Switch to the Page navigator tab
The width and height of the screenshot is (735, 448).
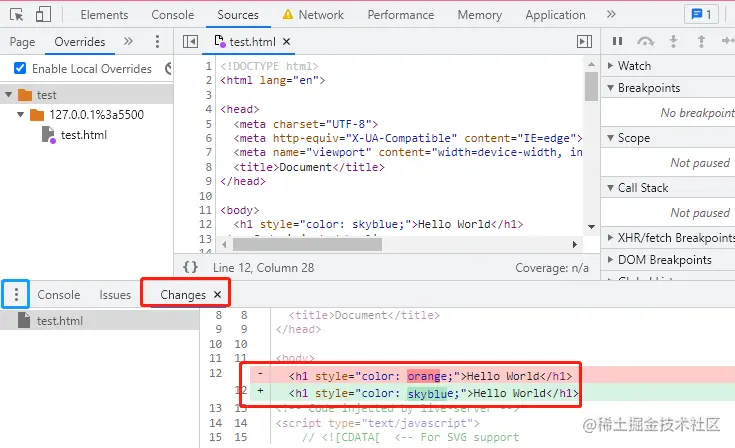point(22,42)
